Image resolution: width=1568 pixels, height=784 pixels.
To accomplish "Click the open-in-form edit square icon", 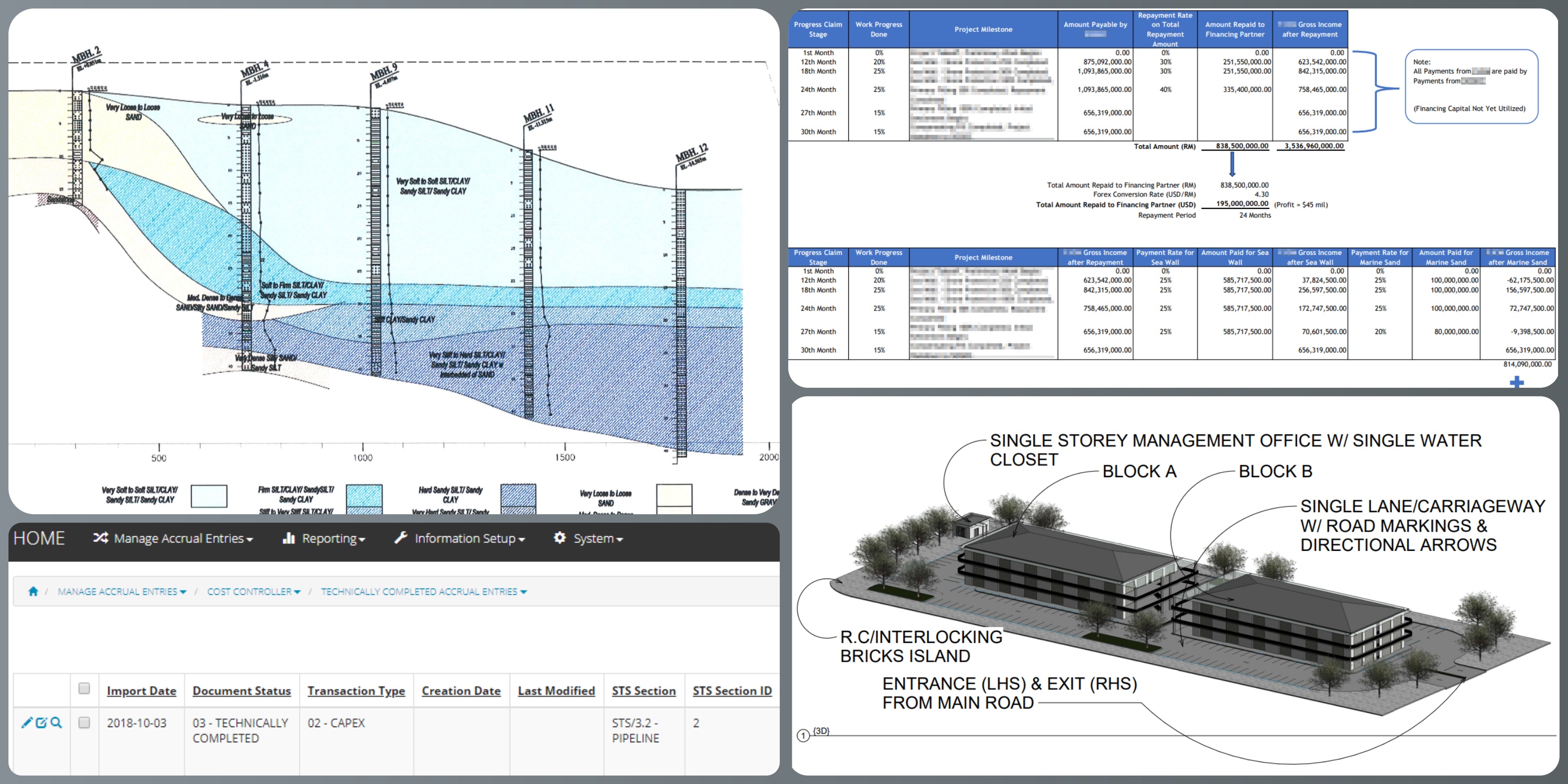I will pyautogui.click(x=41, y=722).
